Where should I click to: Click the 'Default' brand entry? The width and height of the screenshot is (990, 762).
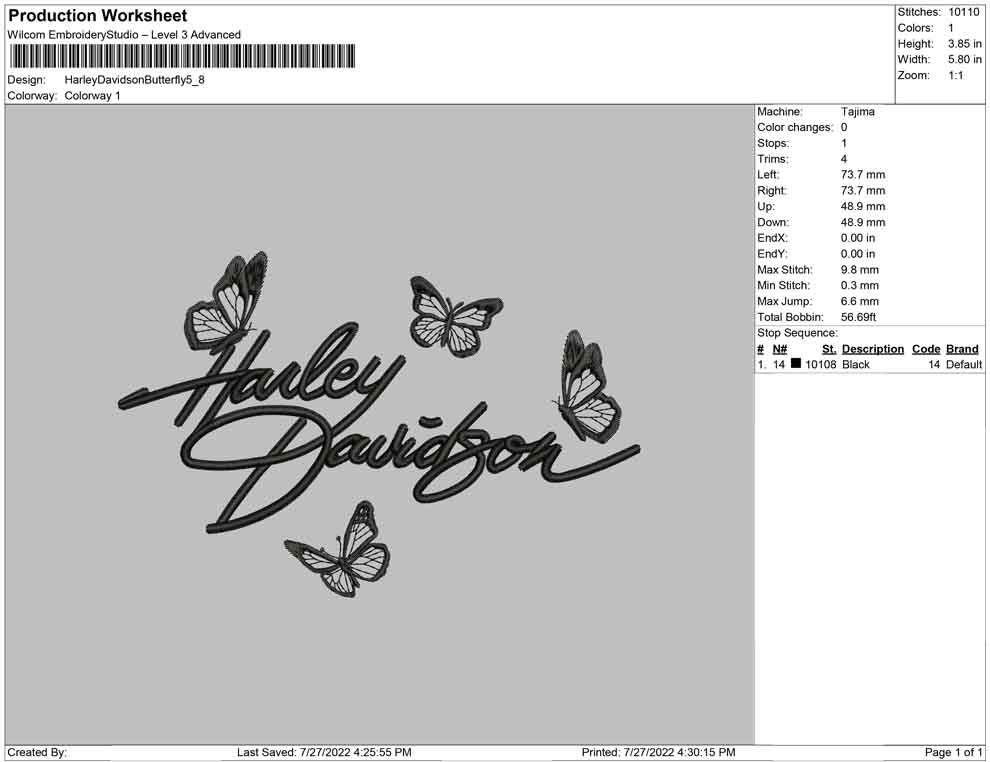click(963, 364)
